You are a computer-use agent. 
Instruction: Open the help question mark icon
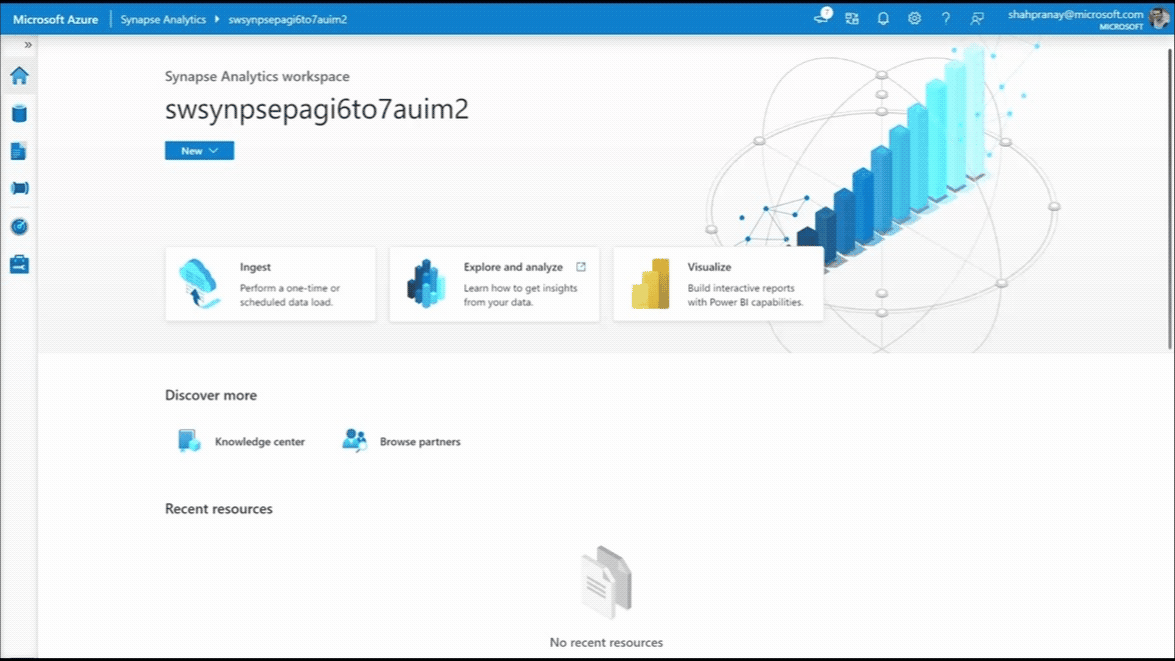(x=946, y=19)
